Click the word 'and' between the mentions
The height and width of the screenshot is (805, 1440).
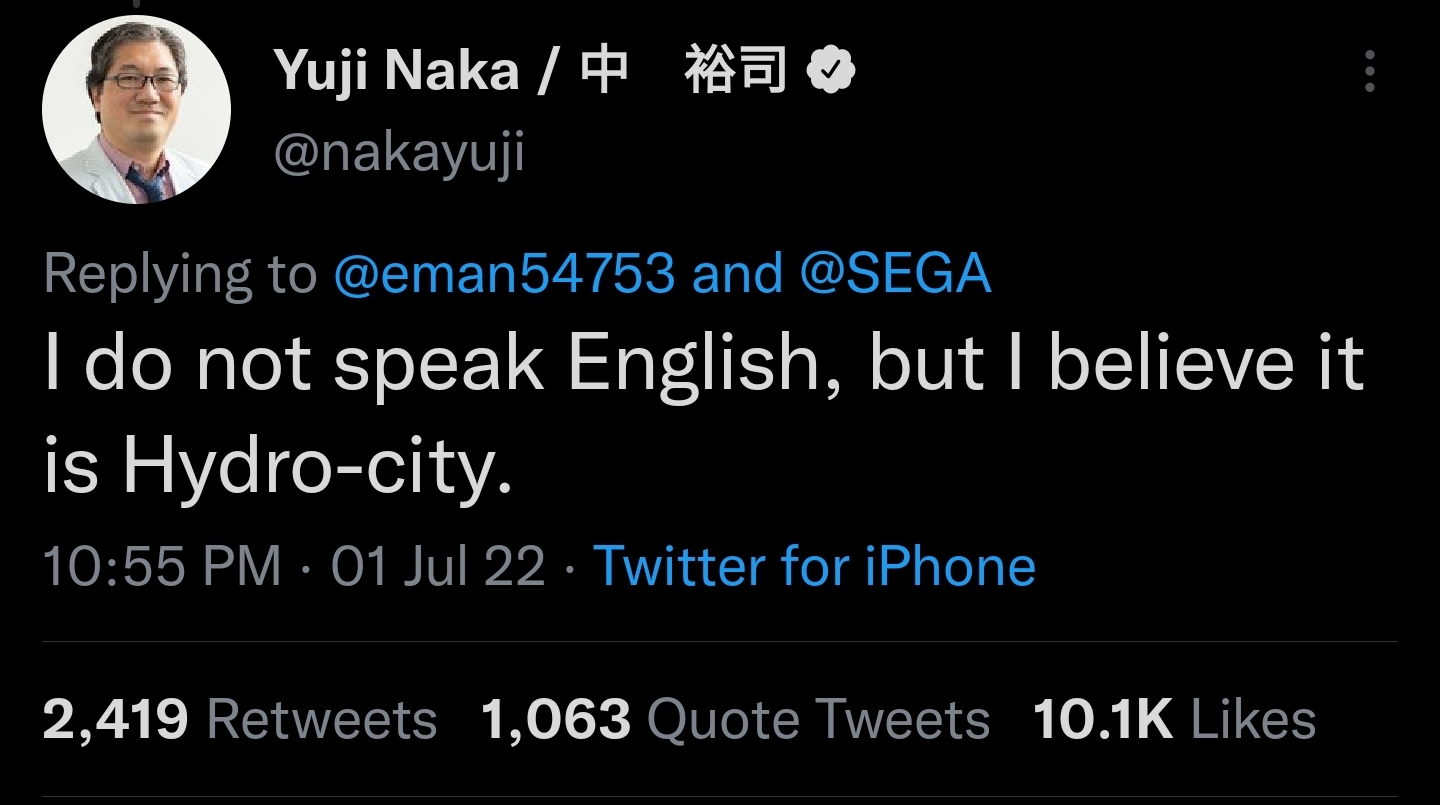737,274
